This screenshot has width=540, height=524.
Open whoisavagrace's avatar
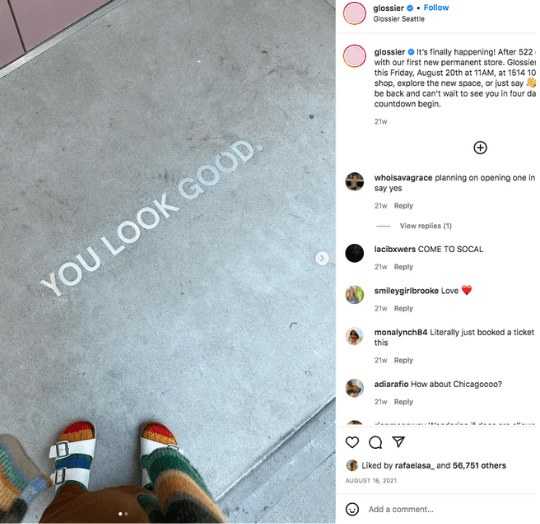(354, 181)
